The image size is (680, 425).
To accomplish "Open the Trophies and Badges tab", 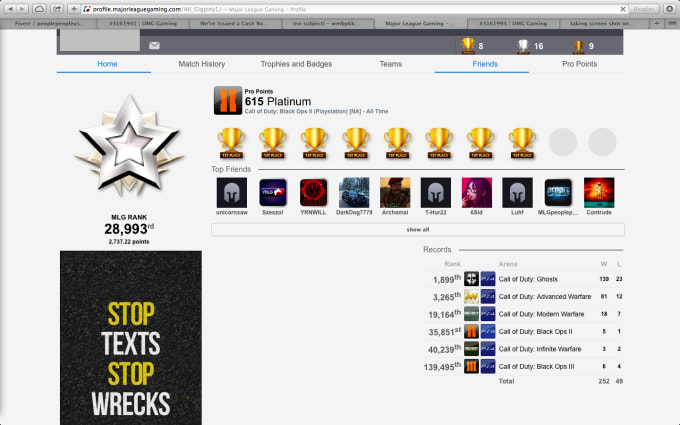I will 296,64.
